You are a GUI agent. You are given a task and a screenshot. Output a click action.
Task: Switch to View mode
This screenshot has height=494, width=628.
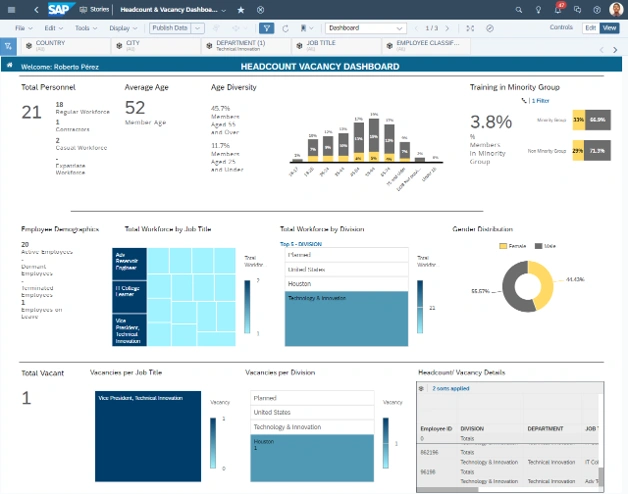(x=609, y=28)
